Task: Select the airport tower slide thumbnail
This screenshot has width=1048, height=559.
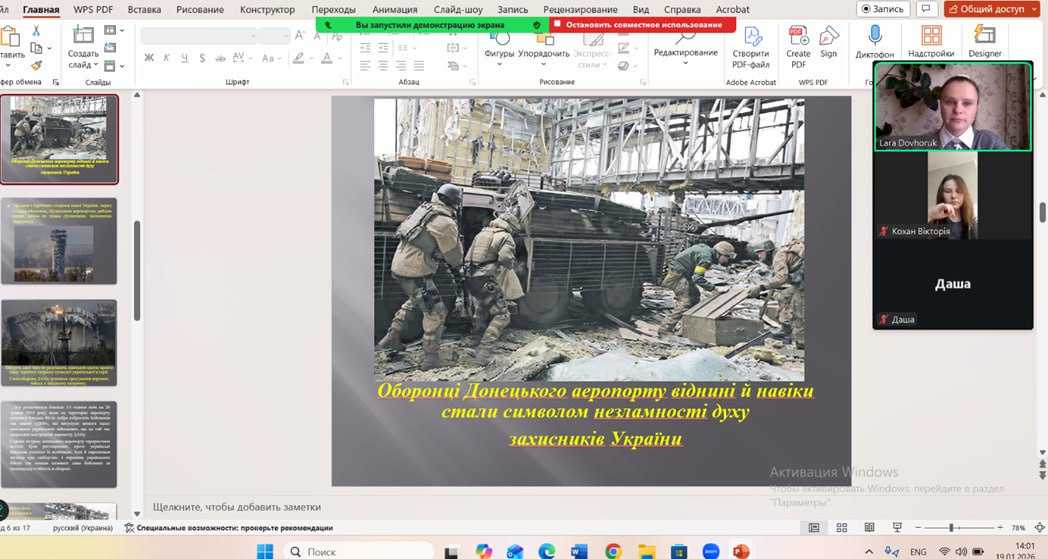Action: tap(59, 240)
